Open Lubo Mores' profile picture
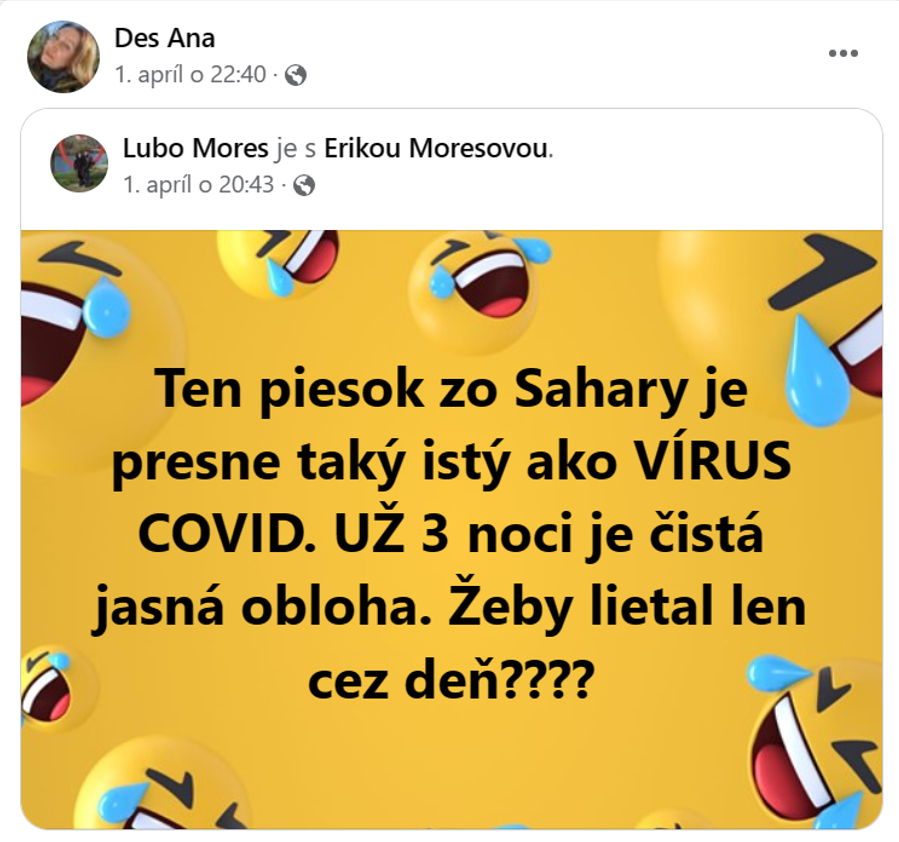Image resolution: width=899 pixels, height=842 pixels. pos(80,163)
